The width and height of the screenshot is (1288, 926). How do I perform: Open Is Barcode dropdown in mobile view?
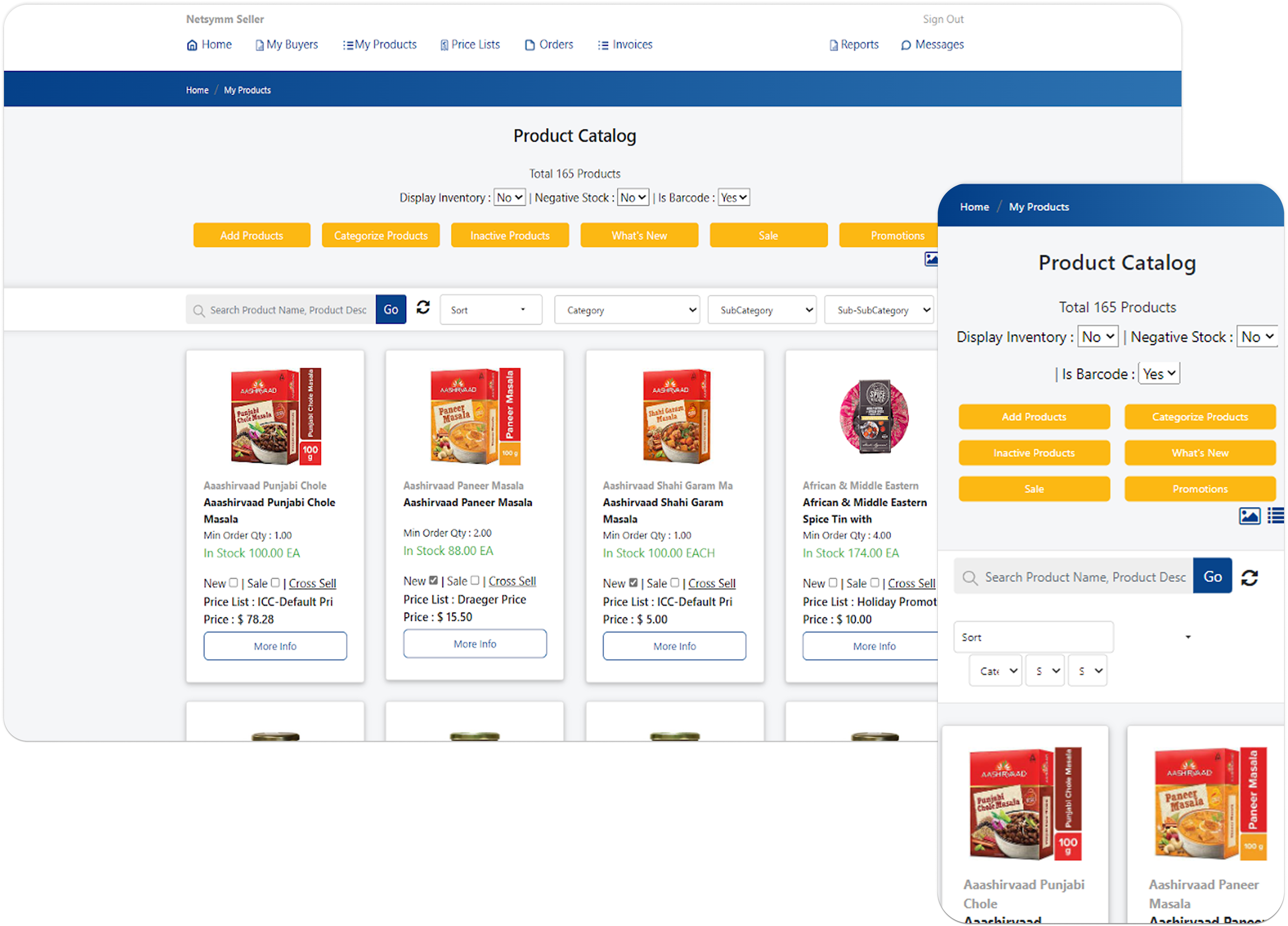[x=1160, y=373]
